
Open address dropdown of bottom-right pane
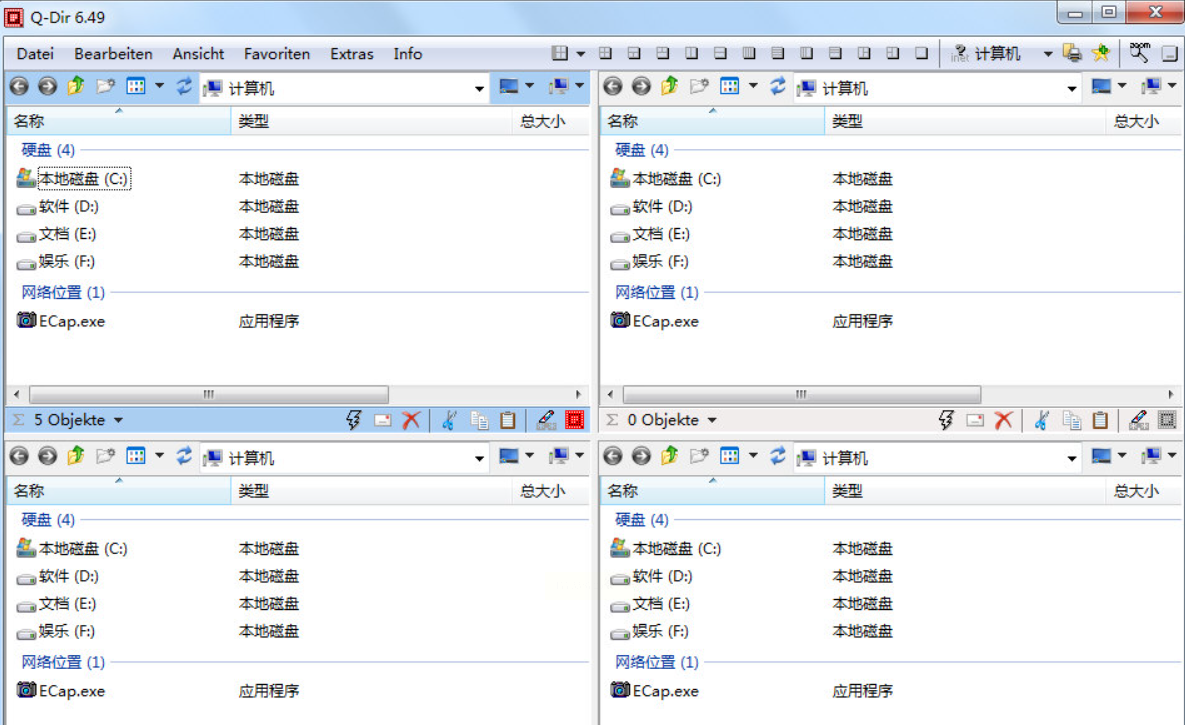1072,458
